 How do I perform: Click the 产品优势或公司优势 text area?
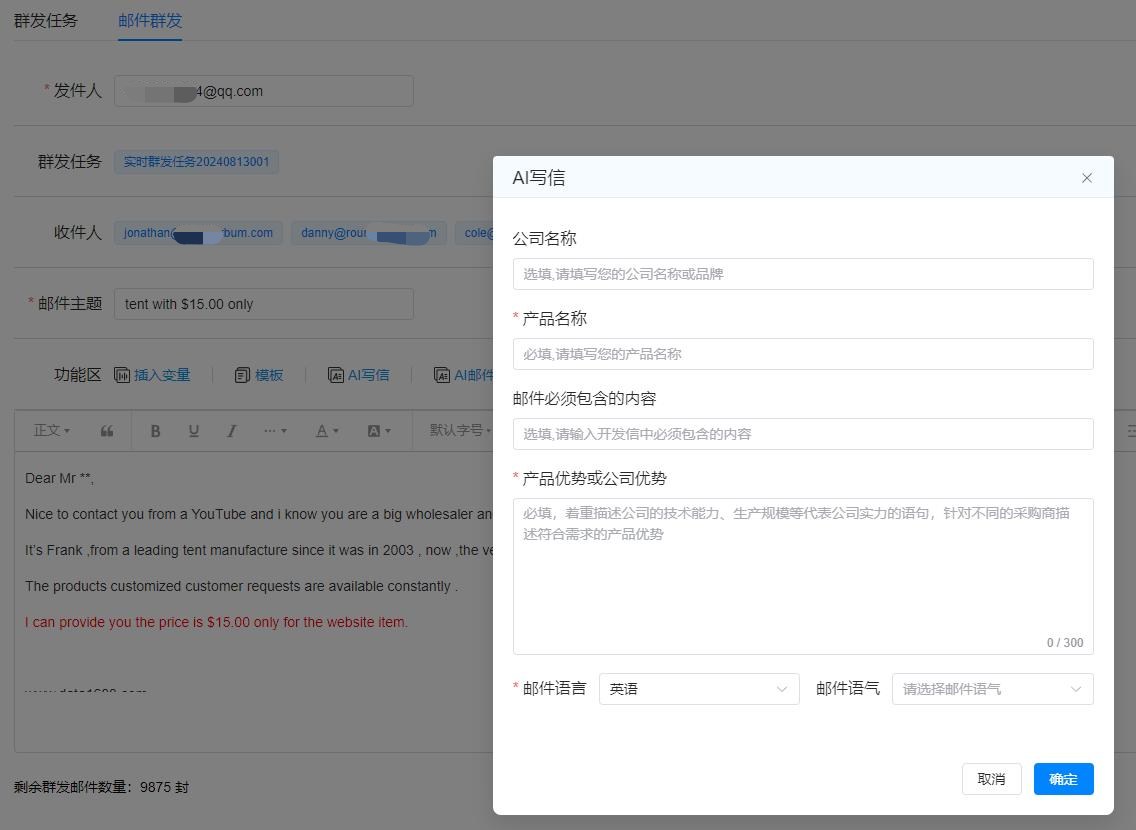tap(803, 577)
